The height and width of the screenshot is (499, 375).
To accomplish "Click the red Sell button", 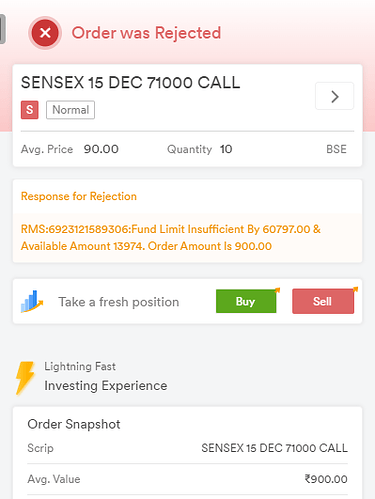I will [323, 301].
